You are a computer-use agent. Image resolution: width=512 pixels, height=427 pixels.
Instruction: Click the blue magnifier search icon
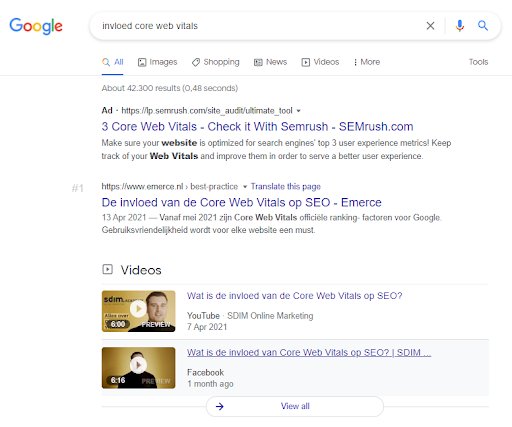pyautogui.click(x=483, y=25)
